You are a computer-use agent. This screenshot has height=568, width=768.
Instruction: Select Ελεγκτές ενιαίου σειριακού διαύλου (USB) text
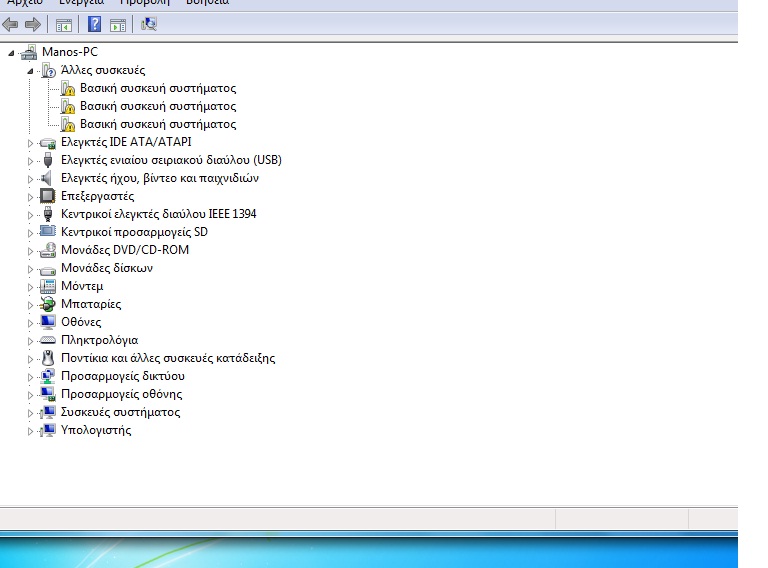point(171,160)
